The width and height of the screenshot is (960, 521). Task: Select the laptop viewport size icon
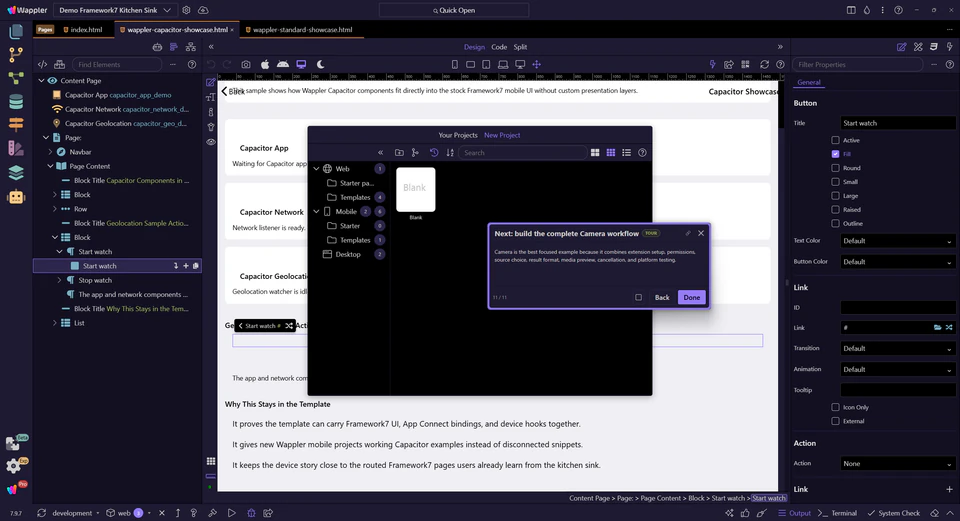pos(503,64)
